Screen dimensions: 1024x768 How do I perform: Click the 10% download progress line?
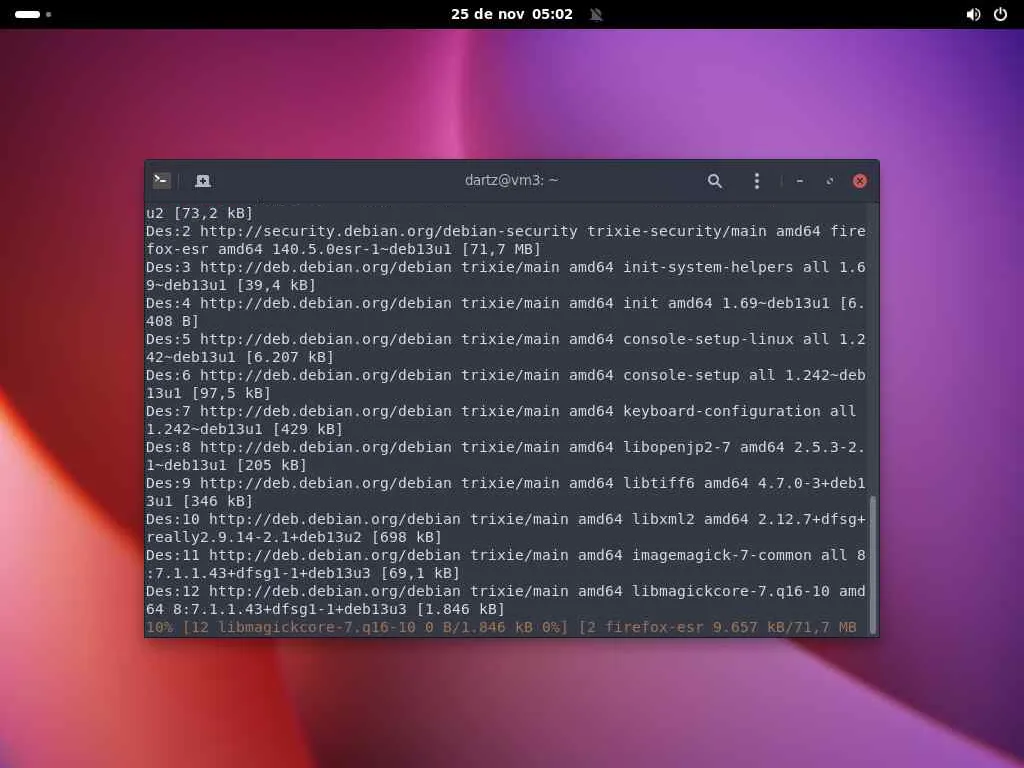(501, 627)
